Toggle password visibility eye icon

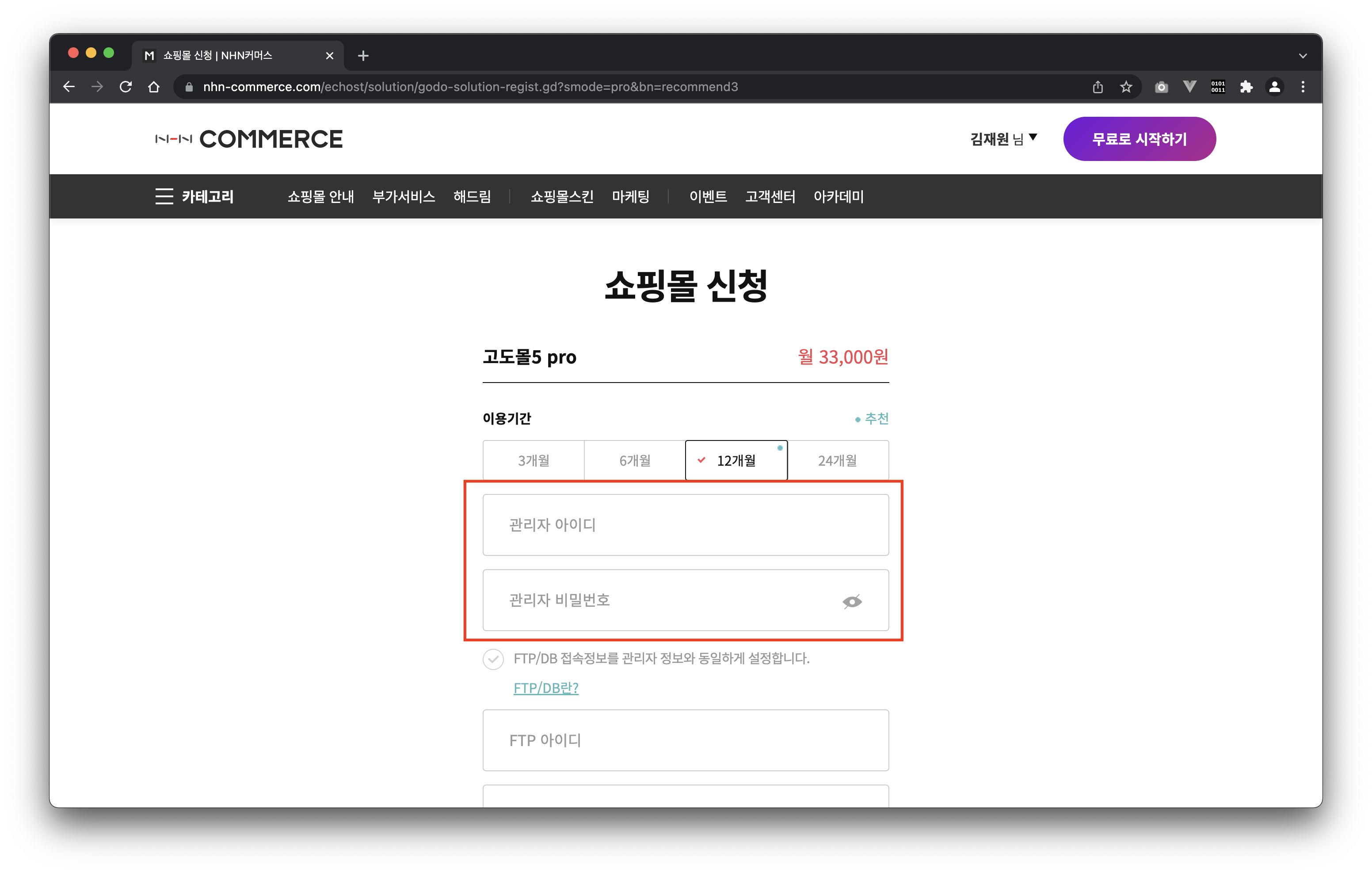click(x=852, y=601)
